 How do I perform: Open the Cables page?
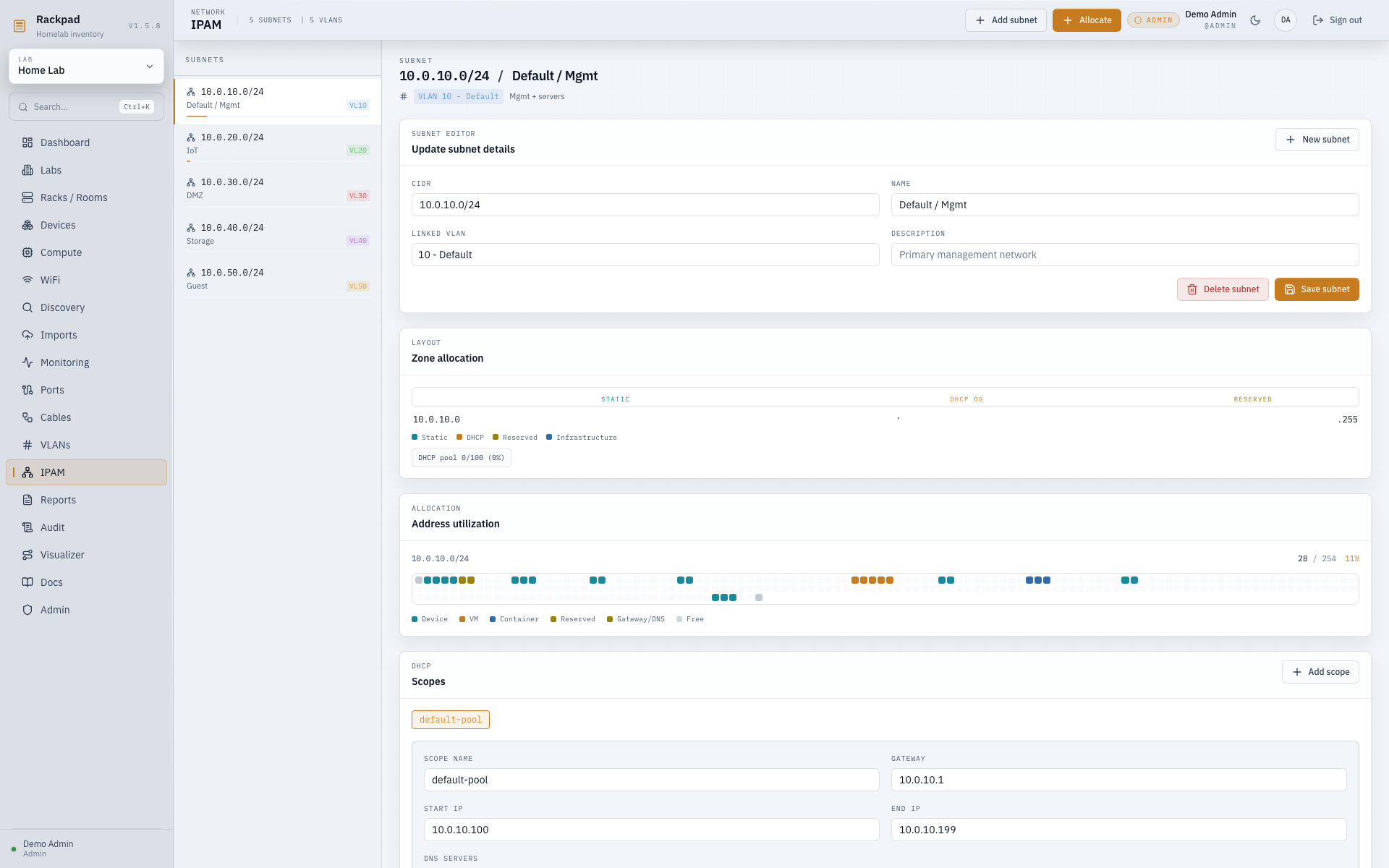pyautogui.click(x=86, y=417)
